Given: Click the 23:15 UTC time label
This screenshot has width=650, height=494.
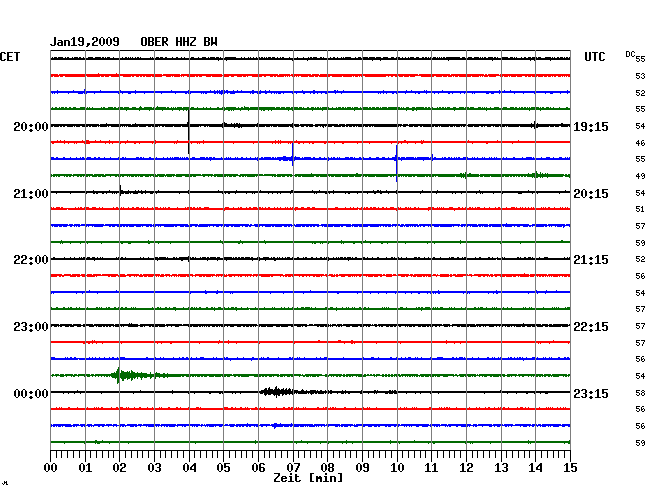Looking at the screenshot, I should pos(591,393).
